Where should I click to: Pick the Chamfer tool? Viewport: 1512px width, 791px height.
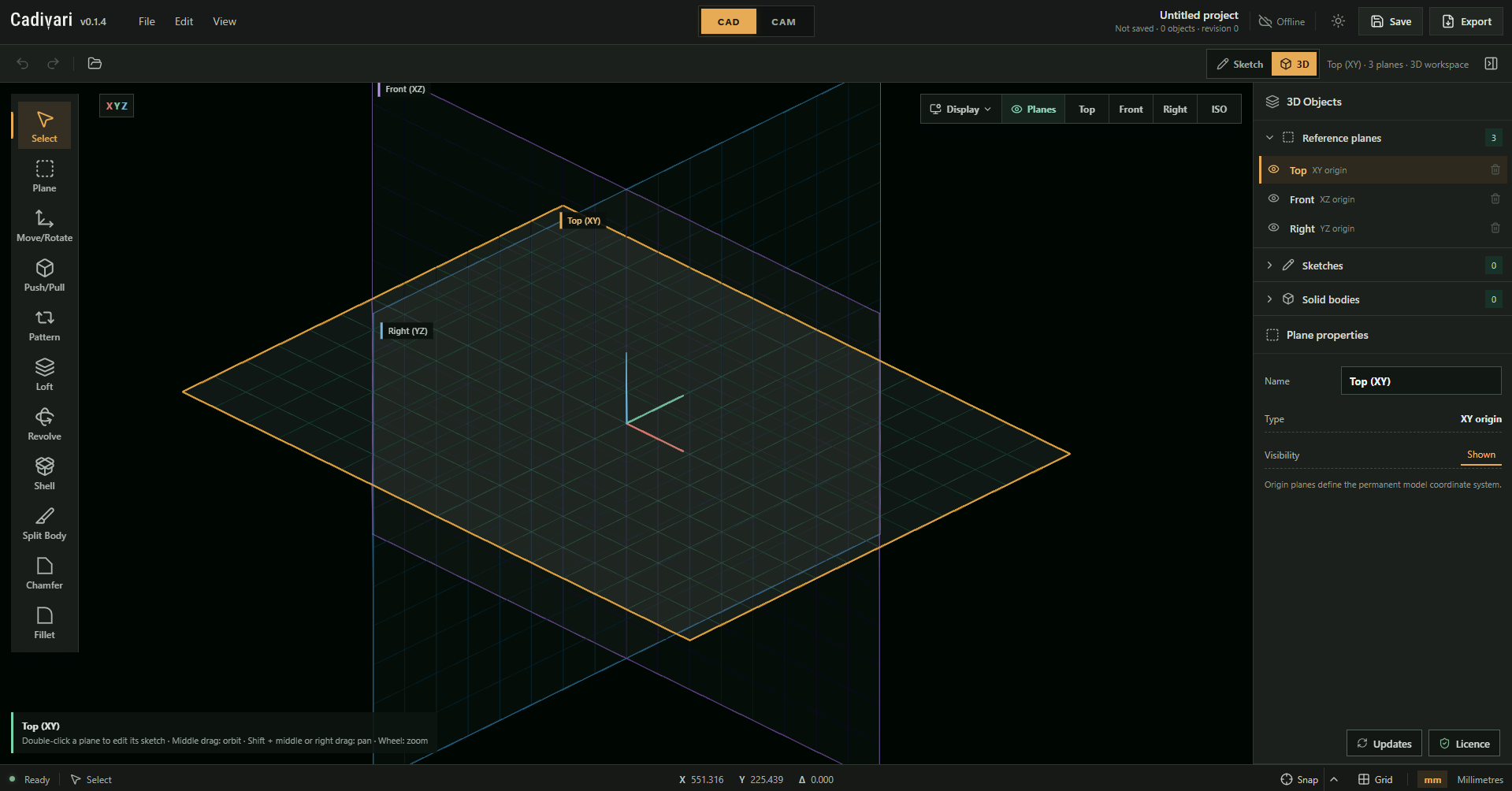tap(44, 573)
